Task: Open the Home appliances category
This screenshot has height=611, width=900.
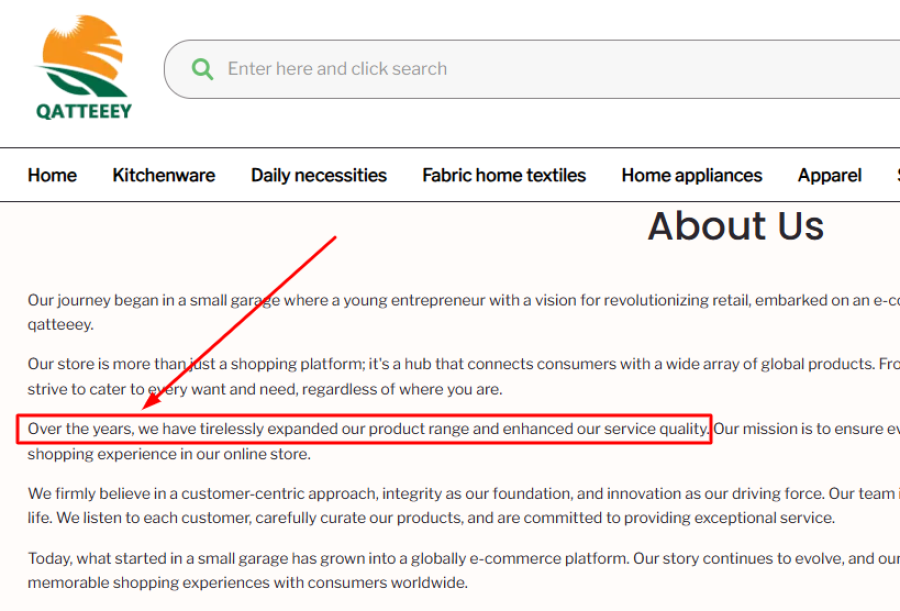Action: coord(691,175)
